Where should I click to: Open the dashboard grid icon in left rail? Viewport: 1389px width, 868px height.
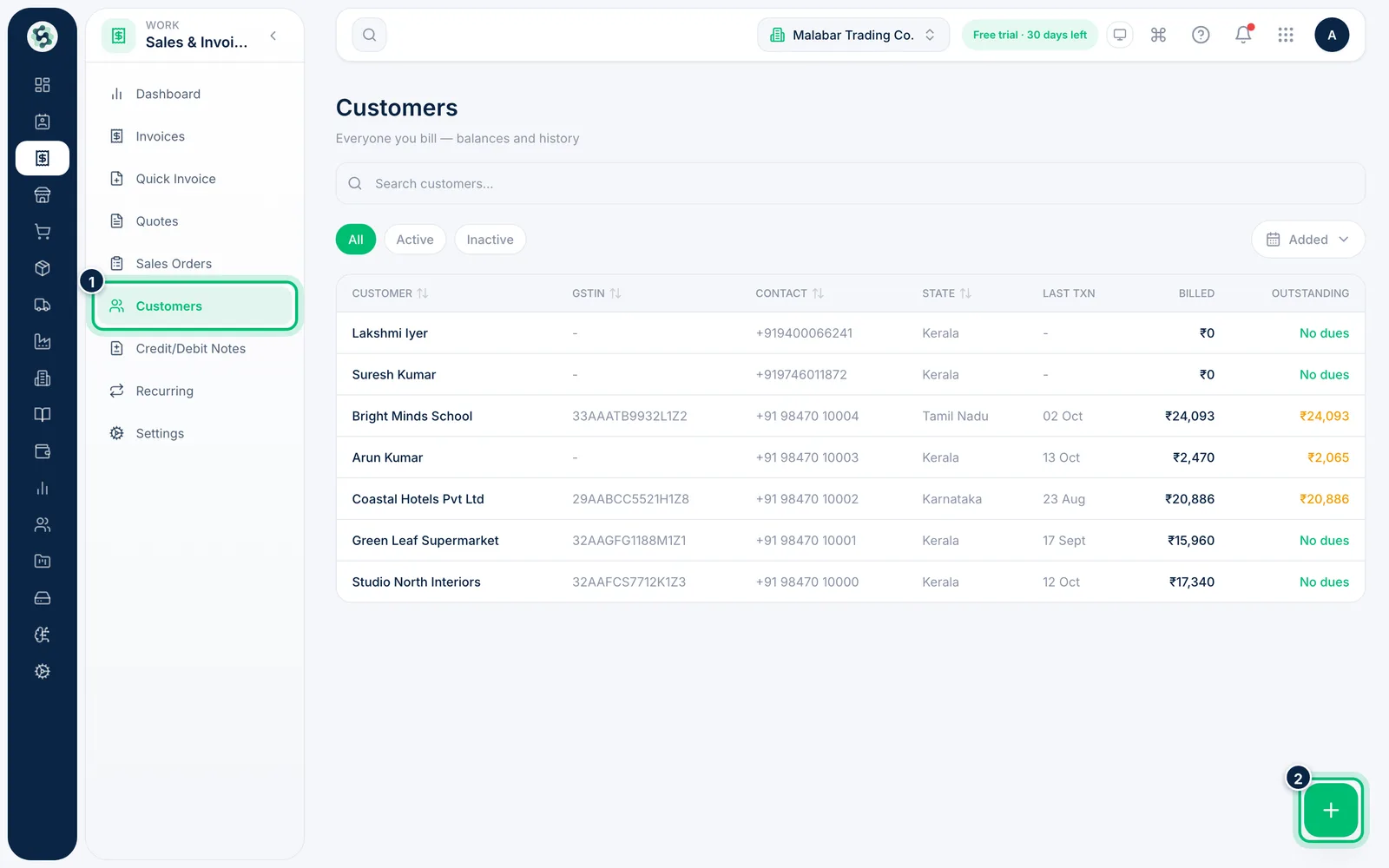pyautogui.click(x=42, y=85)
